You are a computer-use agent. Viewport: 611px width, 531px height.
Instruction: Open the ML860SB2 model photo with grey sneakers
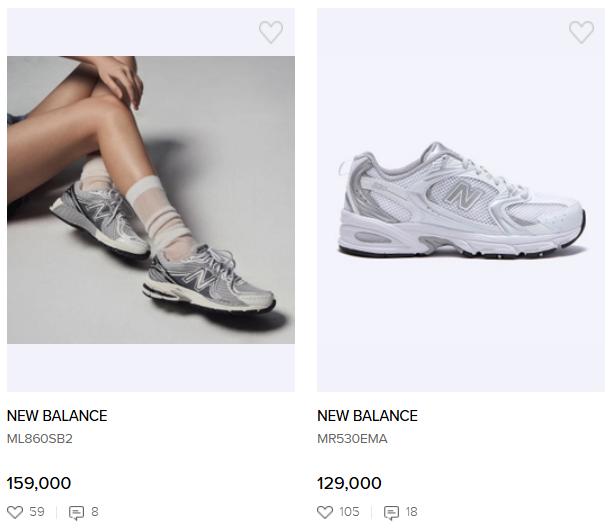coord(150,200)
